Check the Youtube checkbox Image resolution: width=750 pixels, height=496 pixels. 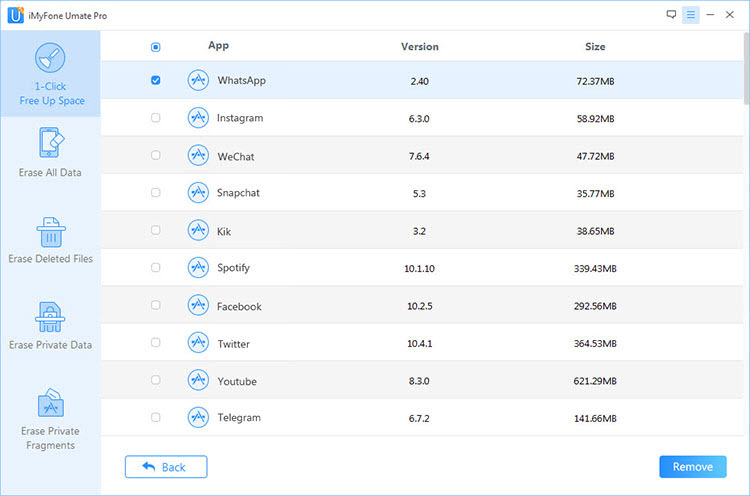tap(155, 380)
